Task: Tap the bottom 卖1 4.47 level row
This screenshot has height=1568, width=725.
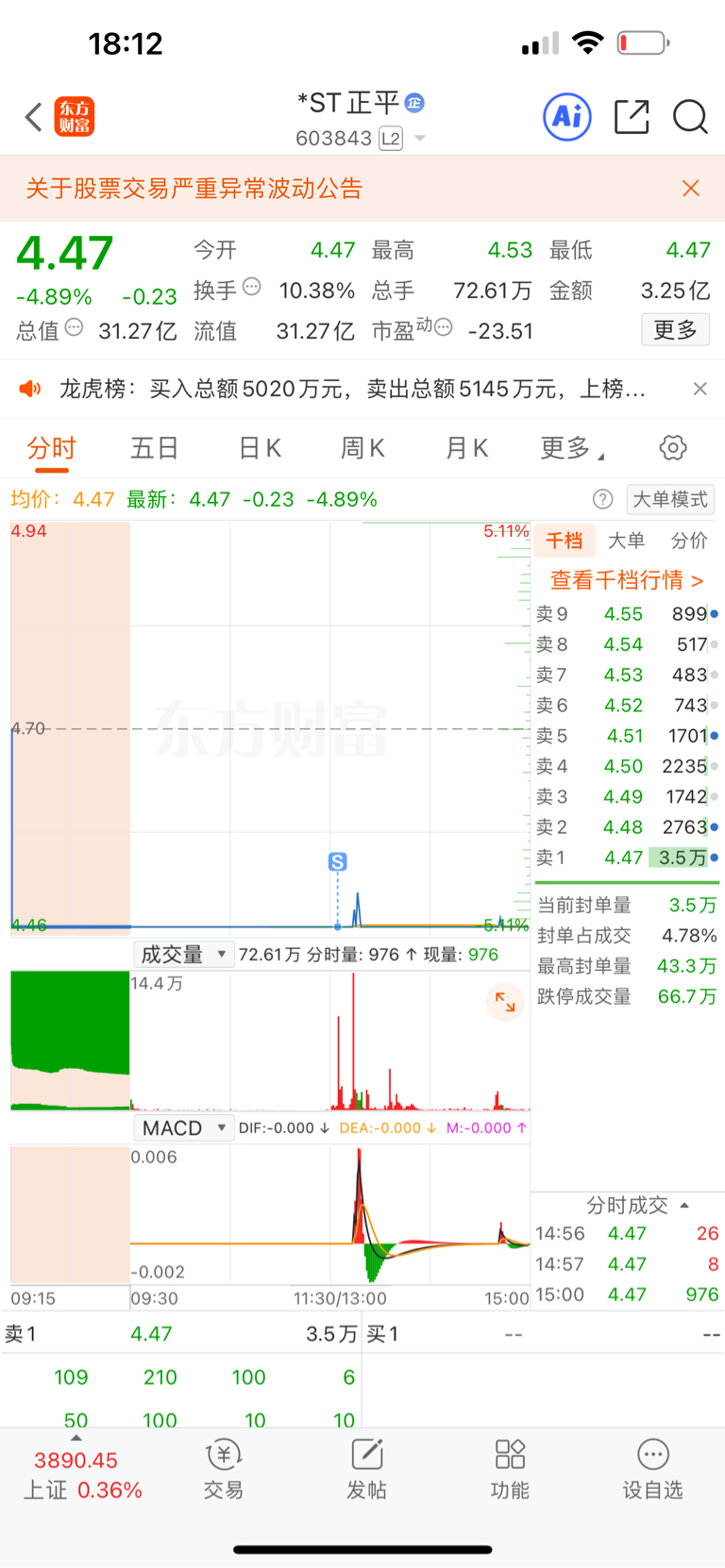Action: pos(181,1334)
